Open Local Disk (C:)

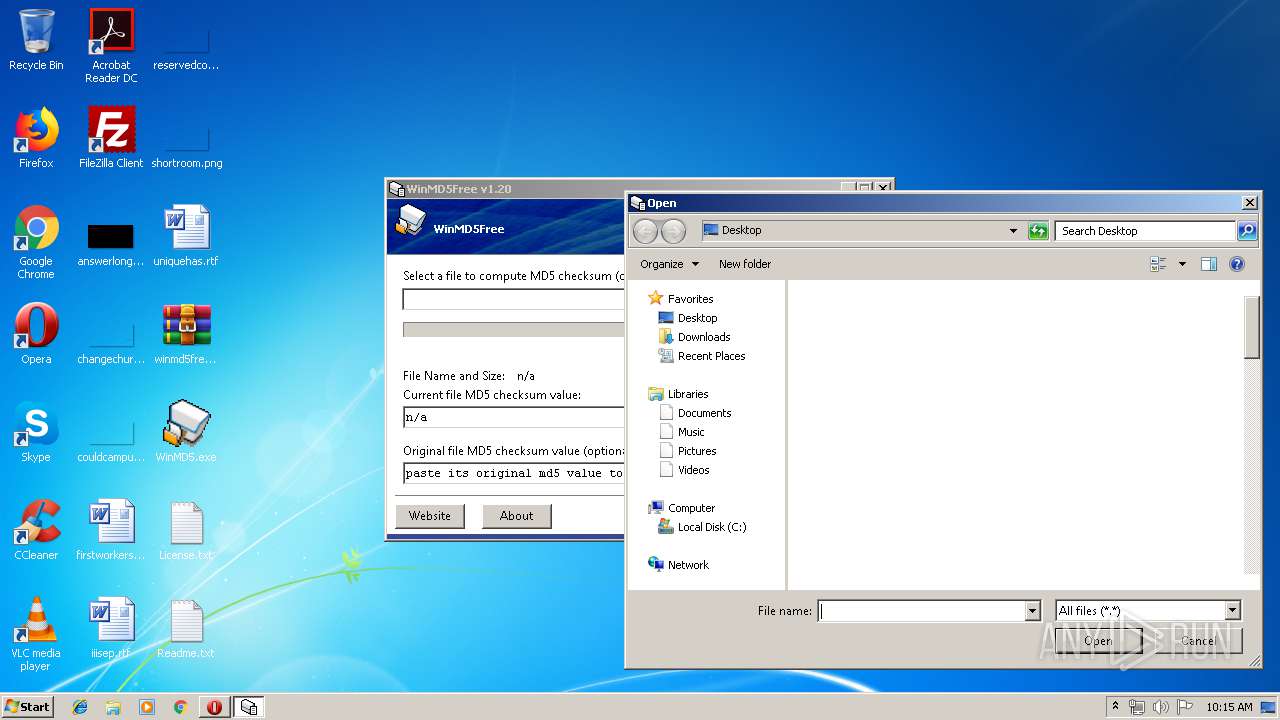coord(712,527)
